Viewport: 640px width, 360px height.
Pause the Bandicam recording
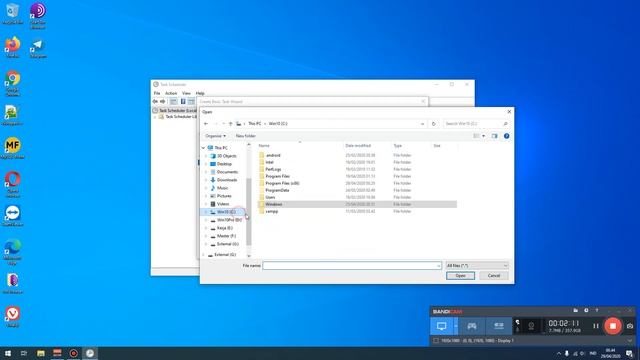tap(596, 326)
